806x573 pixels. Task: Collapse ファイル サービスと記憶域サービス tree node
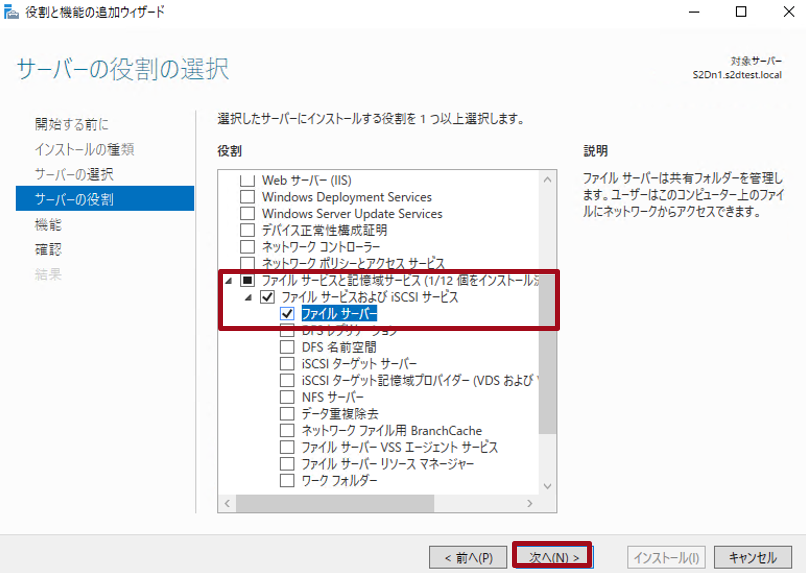pyautogui.click(x=229, y=281)
